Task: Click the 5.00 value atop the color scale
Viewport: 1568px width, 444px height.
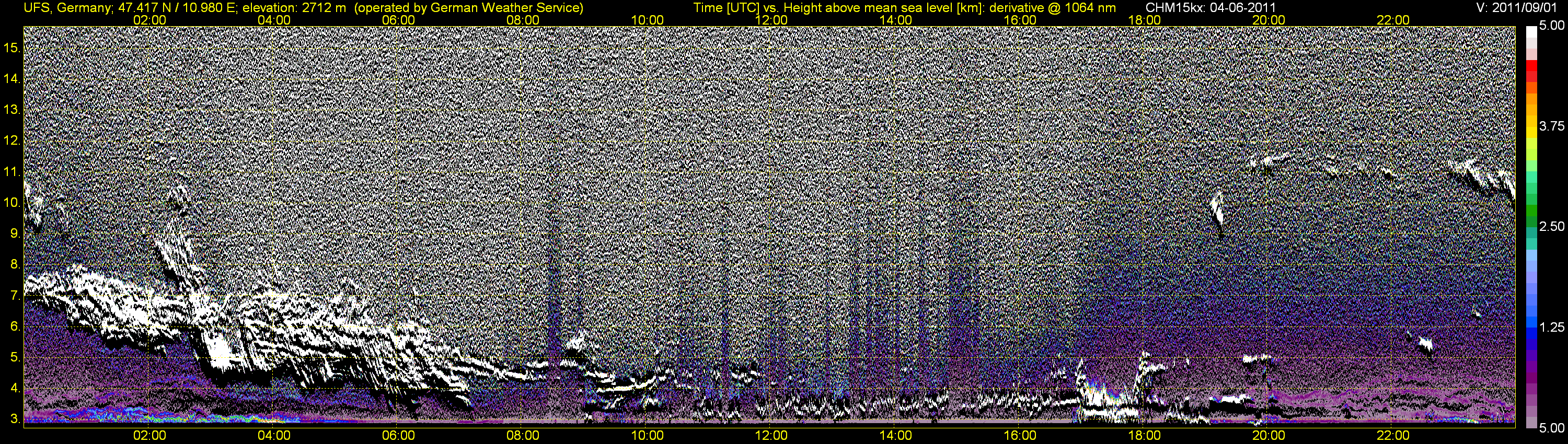Action: [1552, 26]
